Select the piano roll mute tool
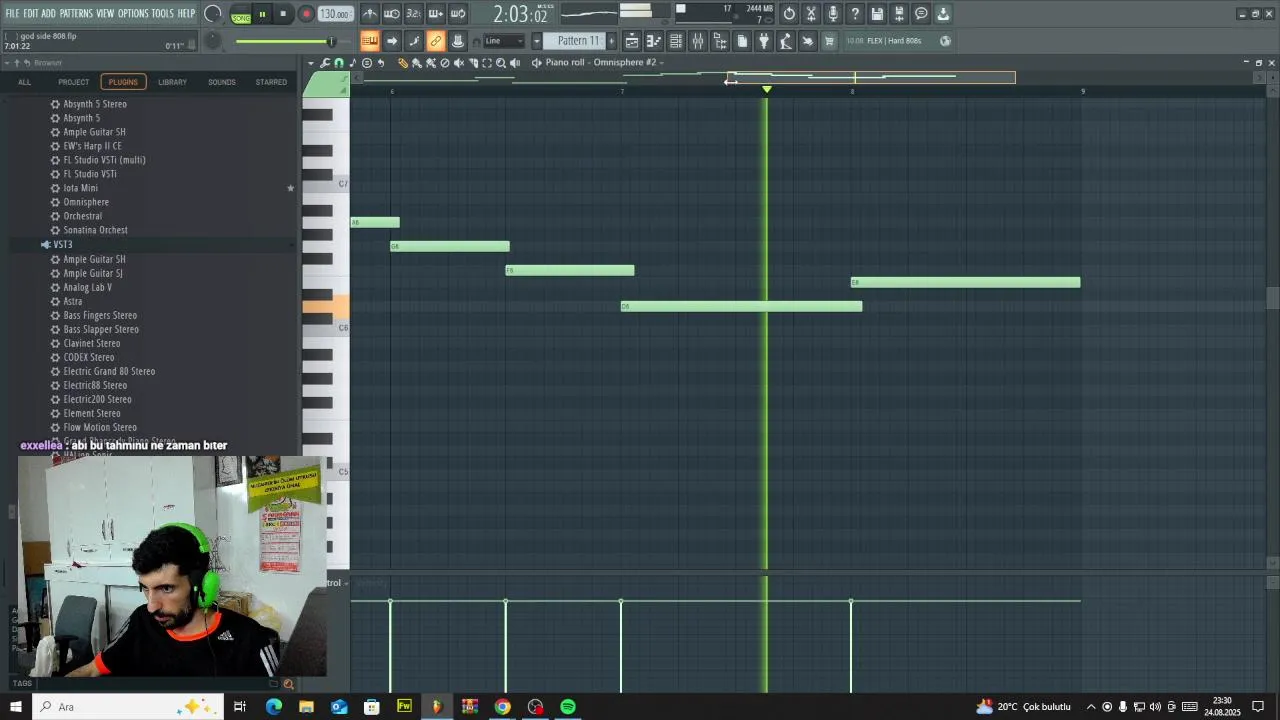 point(459,63)
